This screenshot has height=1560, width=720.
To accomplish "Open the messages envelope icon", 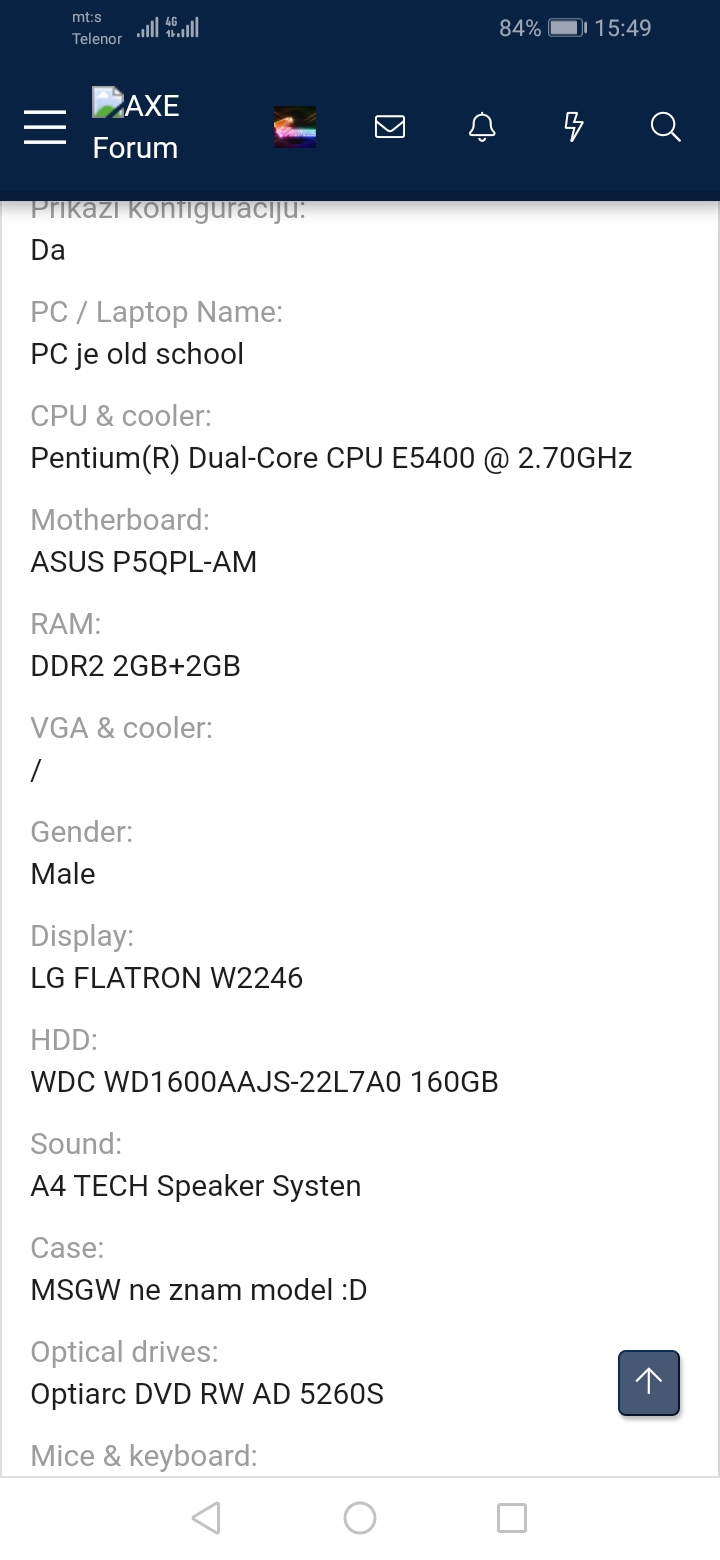I will [x=390, y=127].
